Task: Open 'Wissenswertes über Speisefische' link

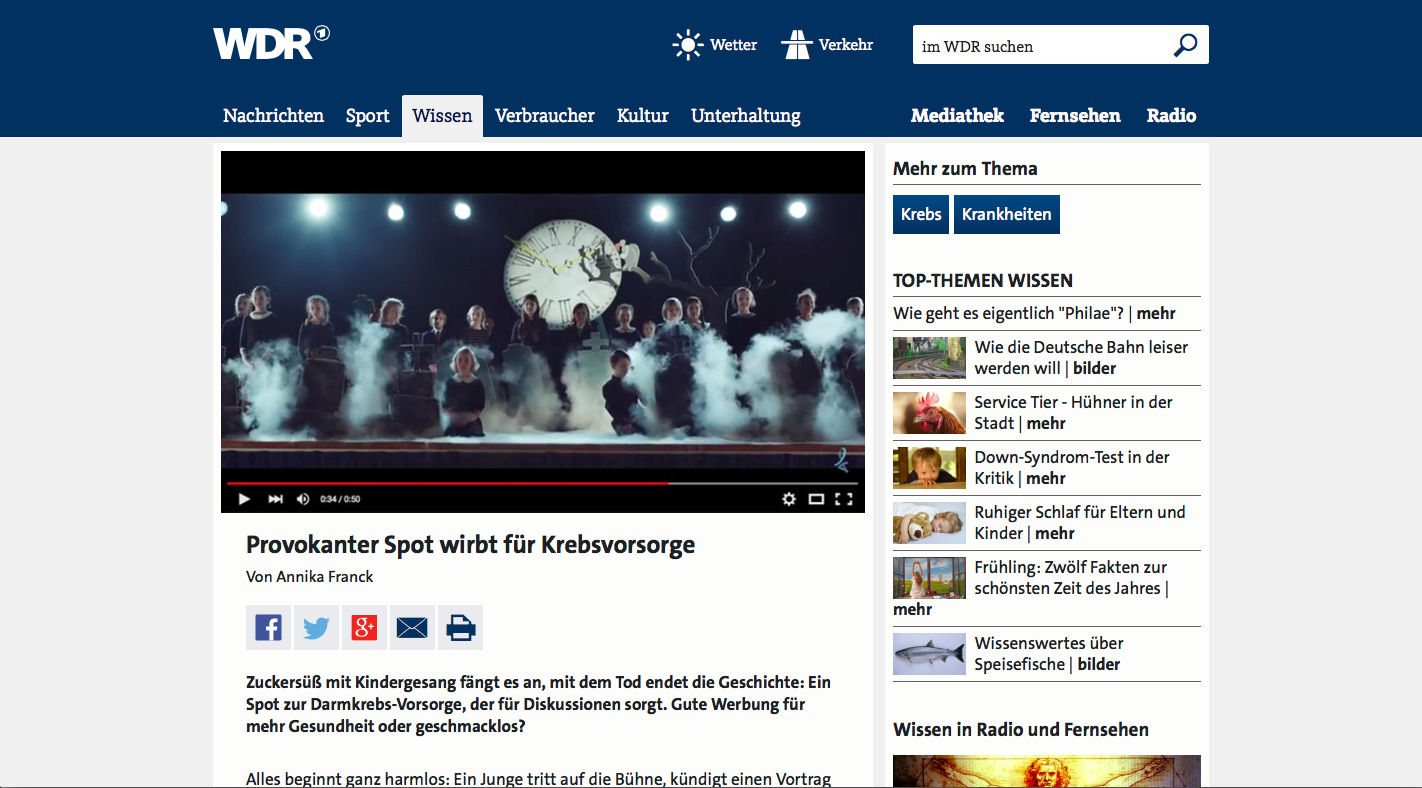Action: tap(1049, 654)
